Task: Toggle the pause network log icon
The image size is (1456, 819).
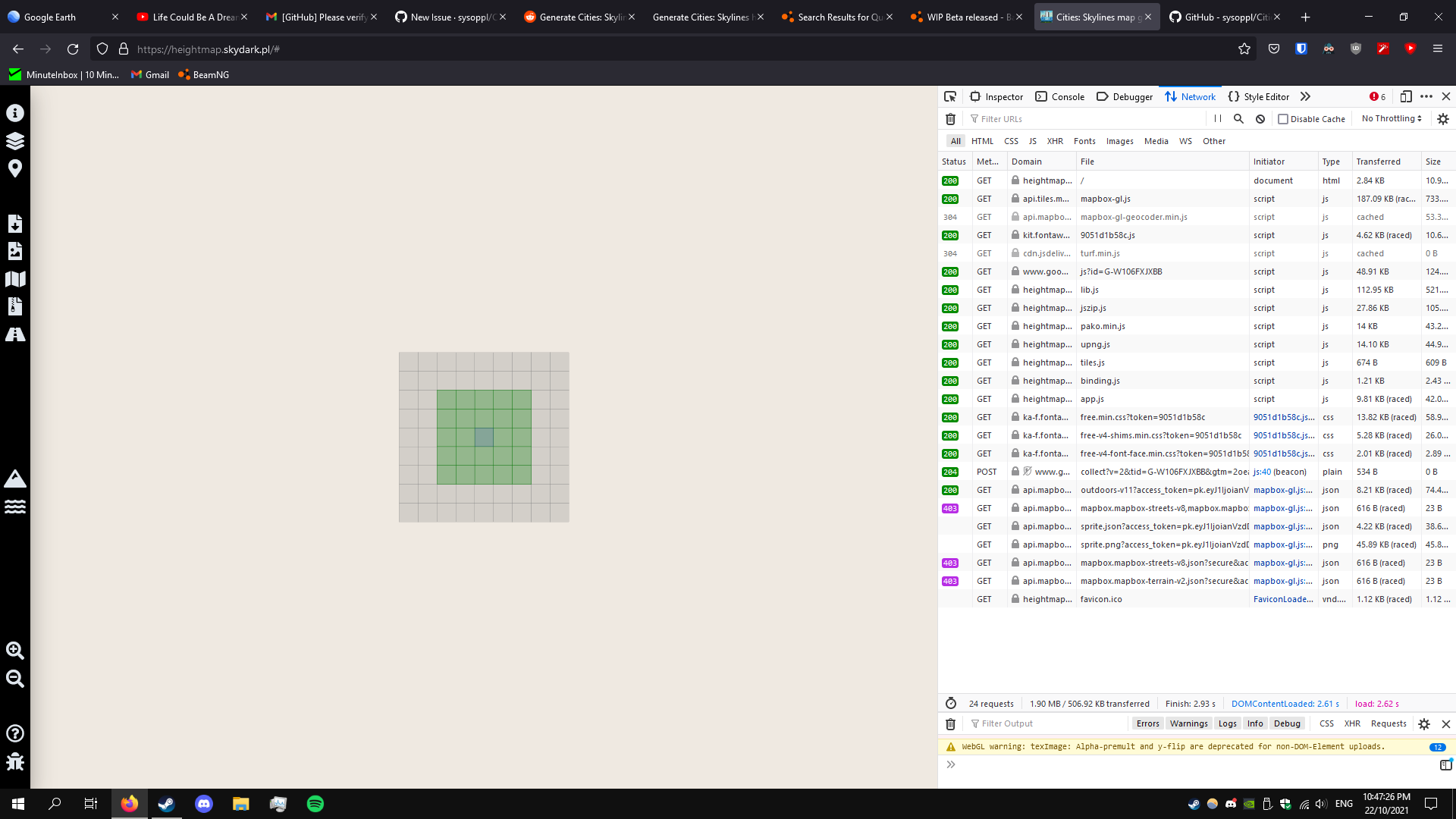Action: point(1217,119)
